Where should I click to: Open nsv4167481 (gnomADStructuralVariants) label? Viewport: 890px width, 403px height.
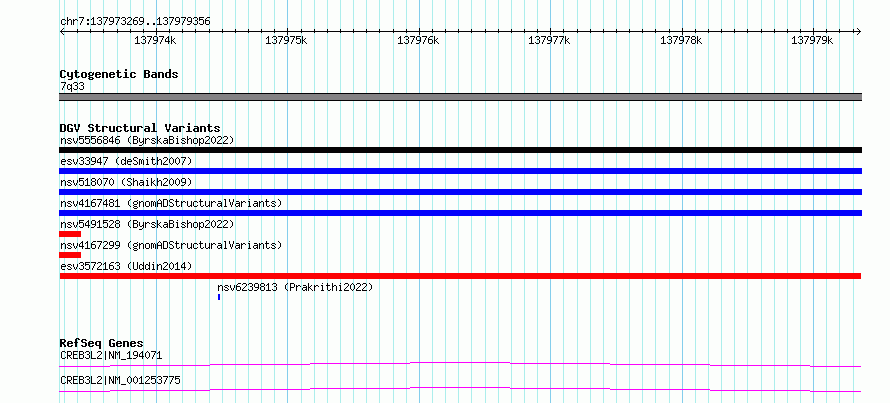coord(171,203)
